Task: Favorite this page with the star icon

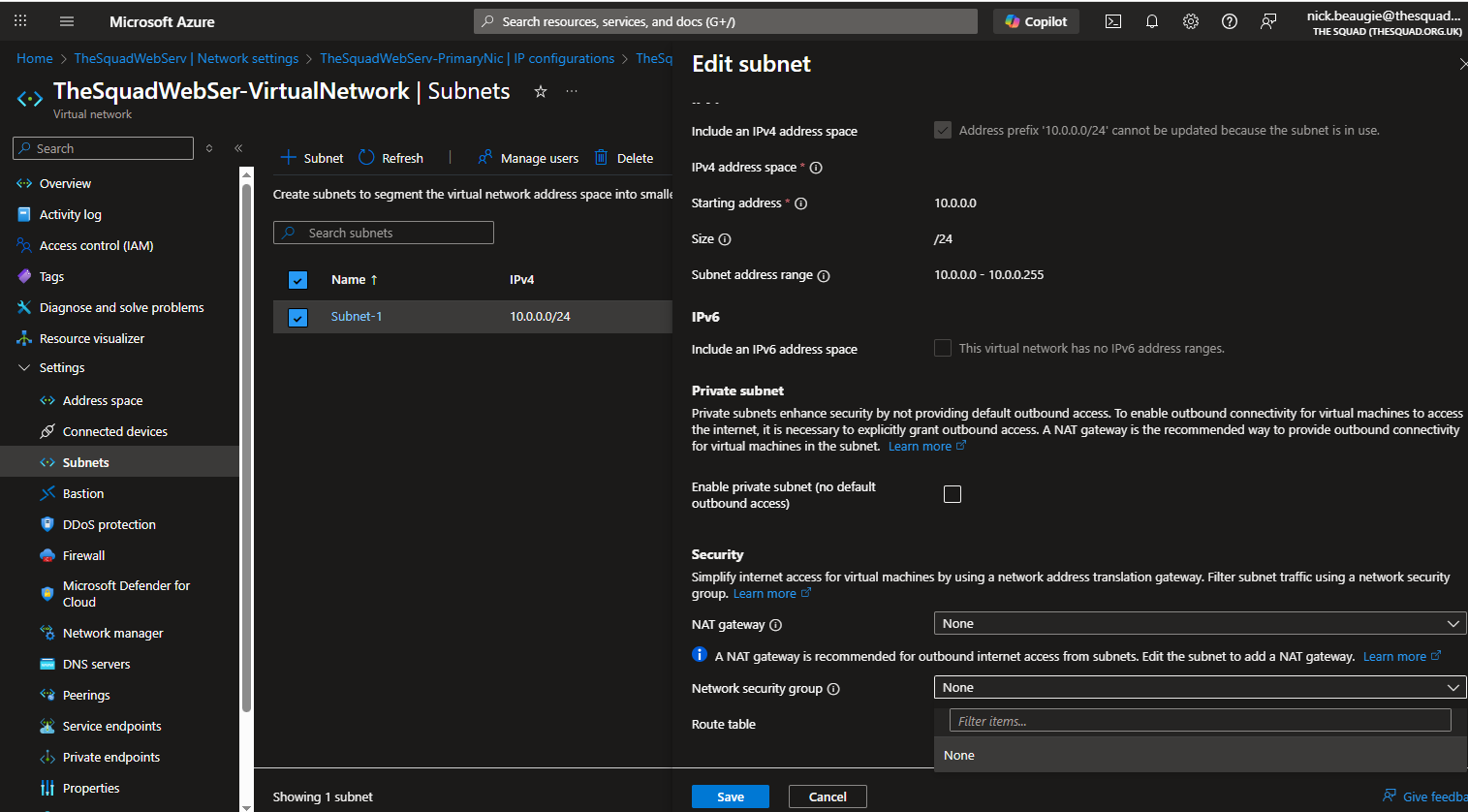Action: [541, 91]
